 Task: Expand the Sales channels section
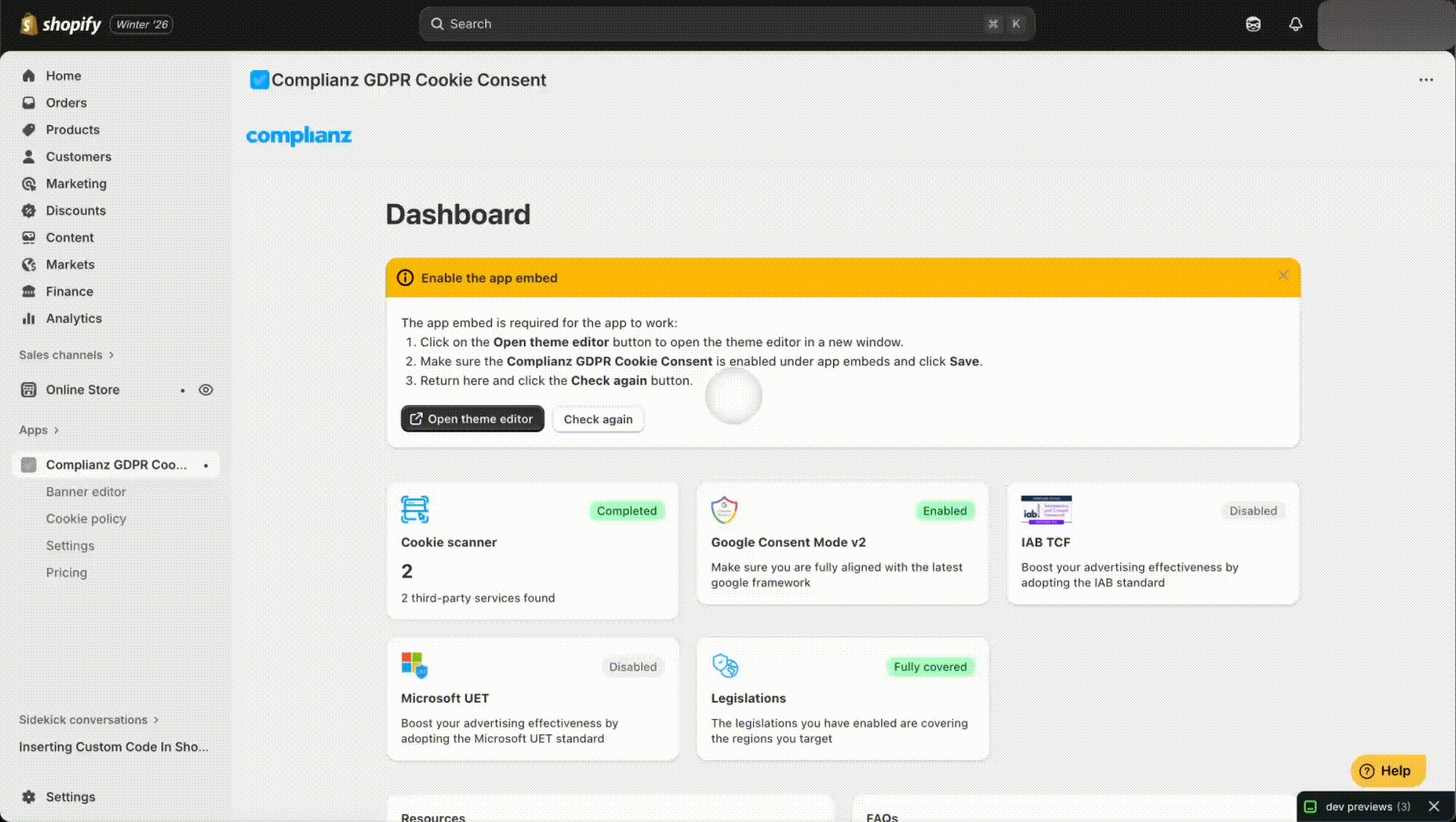click(66, 355)
